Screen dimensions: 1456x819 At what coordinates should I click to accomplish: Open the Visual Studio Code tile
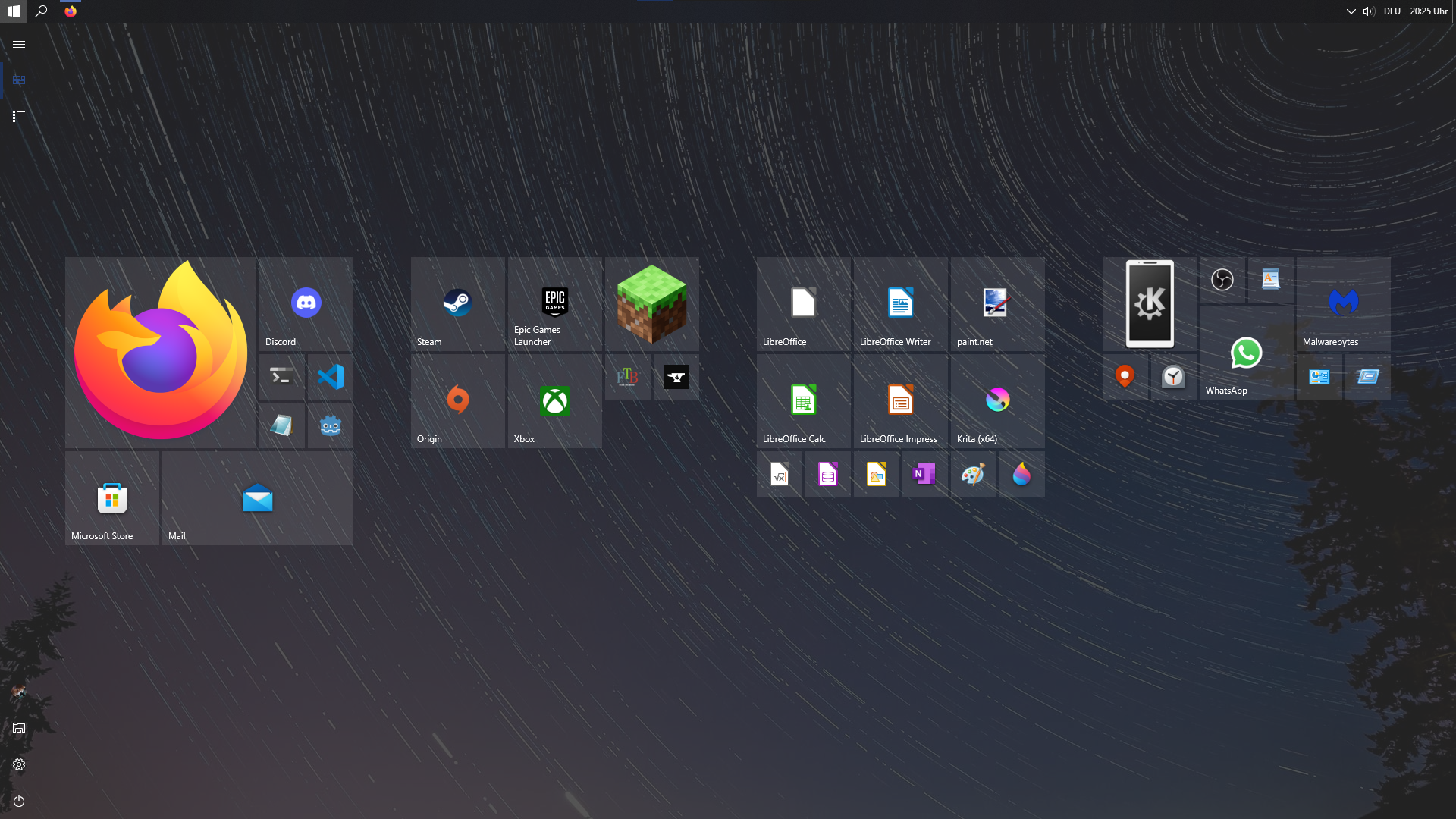coord(331,377)
